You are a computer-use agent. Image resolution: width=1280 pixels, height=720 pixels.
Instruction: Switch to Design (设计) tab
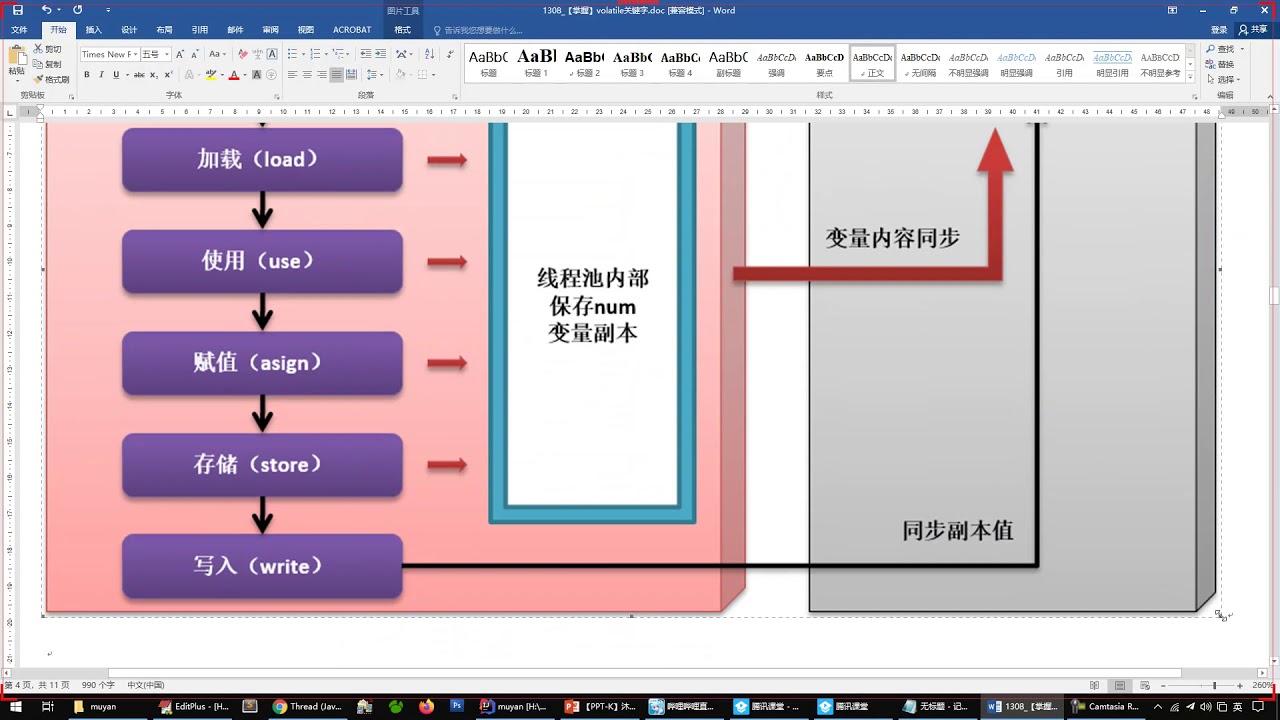click(x=129, y=30)
